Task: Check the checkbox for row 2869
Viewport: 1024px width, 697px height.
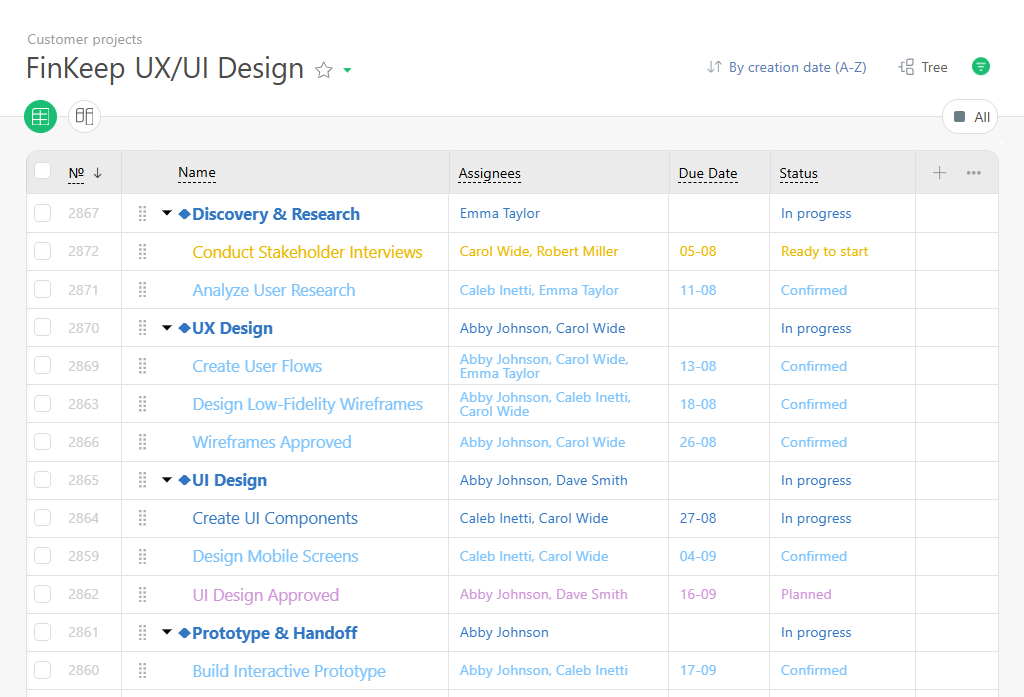Action: pyautogui.click(x=42, y=365)
